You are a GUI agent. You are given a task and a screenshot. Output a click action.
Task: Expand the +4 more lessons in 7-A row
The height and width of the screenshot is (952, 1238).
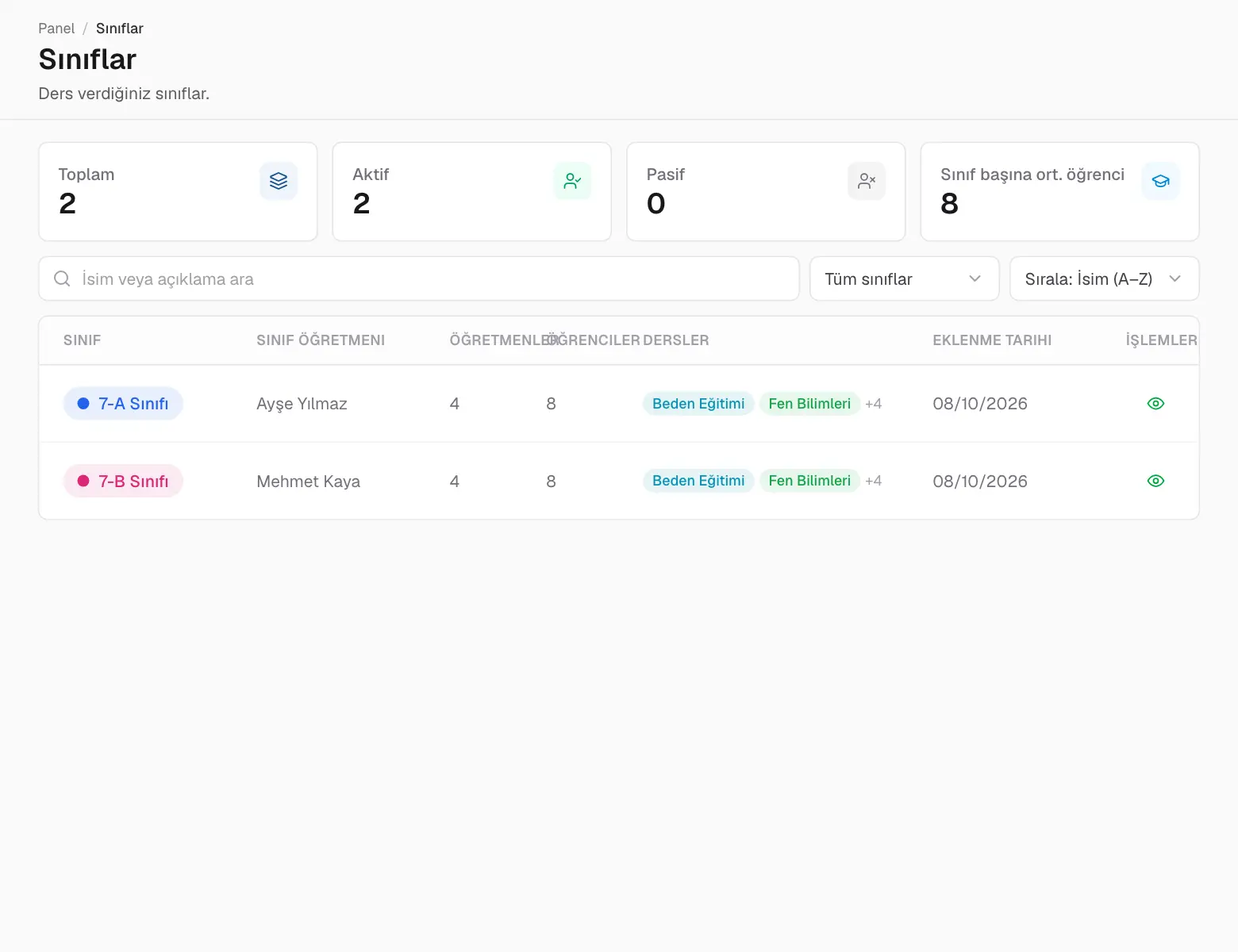873,404
